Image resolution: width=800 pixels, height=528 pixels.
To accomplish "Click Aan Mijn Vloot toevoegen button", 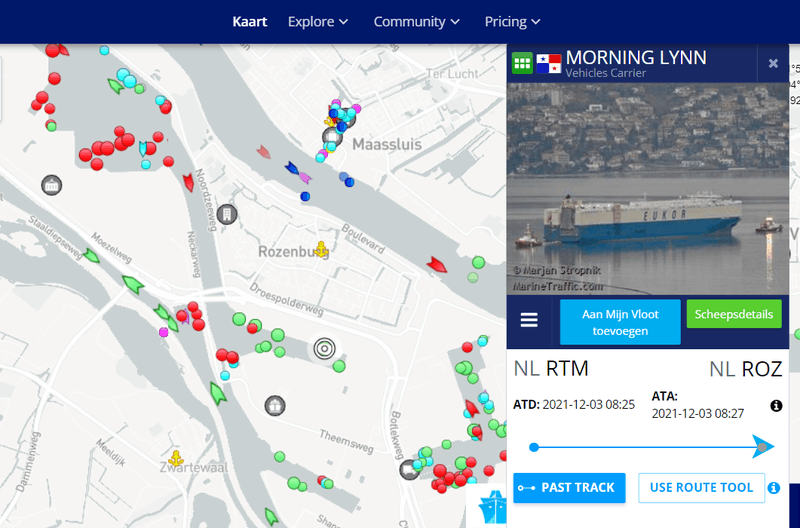I will point(620,322).
